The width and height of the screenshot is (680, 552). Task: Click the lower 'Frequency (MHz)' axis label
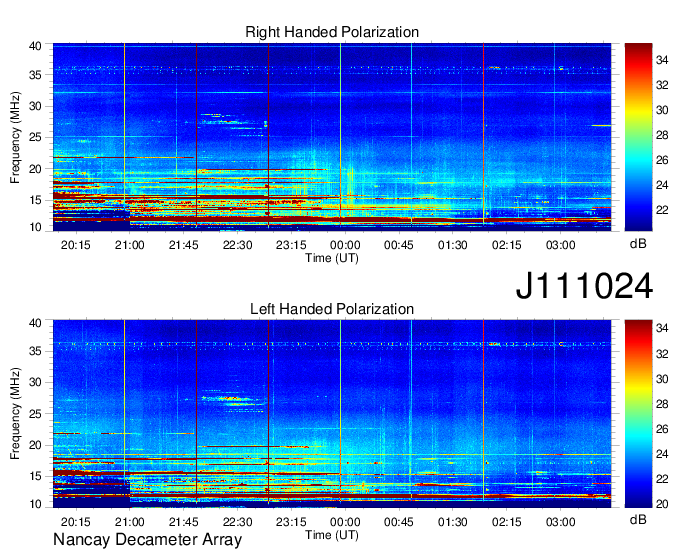tap(15, 414)
